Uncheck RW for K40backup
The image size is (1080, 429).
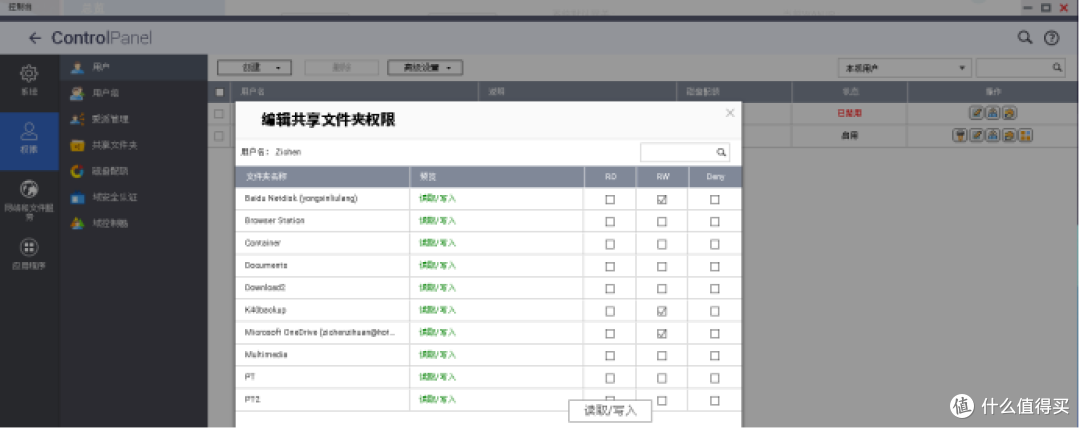tap(662, 311)
